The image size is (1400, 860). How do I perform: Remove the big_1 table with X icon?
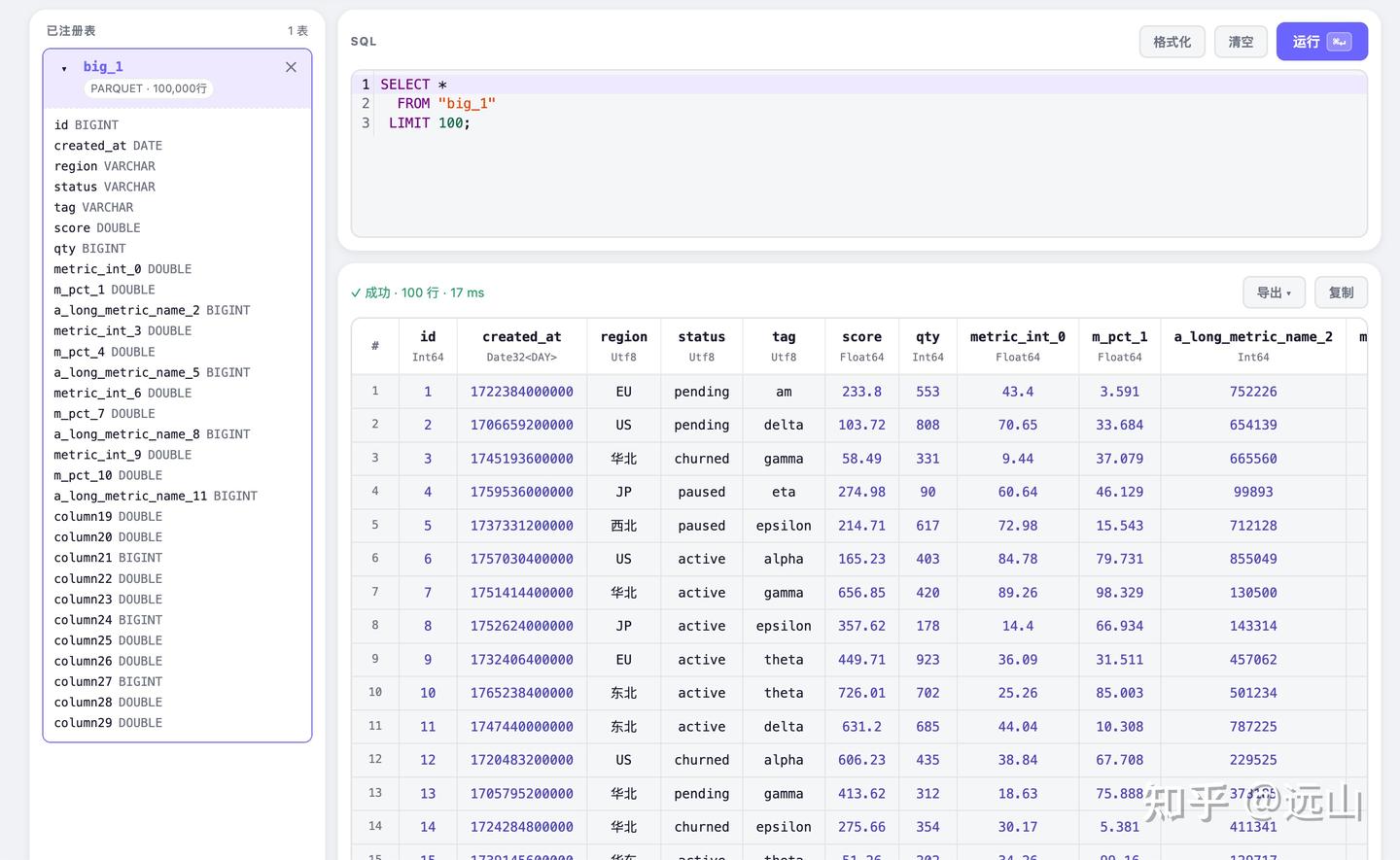pos(291,67)
